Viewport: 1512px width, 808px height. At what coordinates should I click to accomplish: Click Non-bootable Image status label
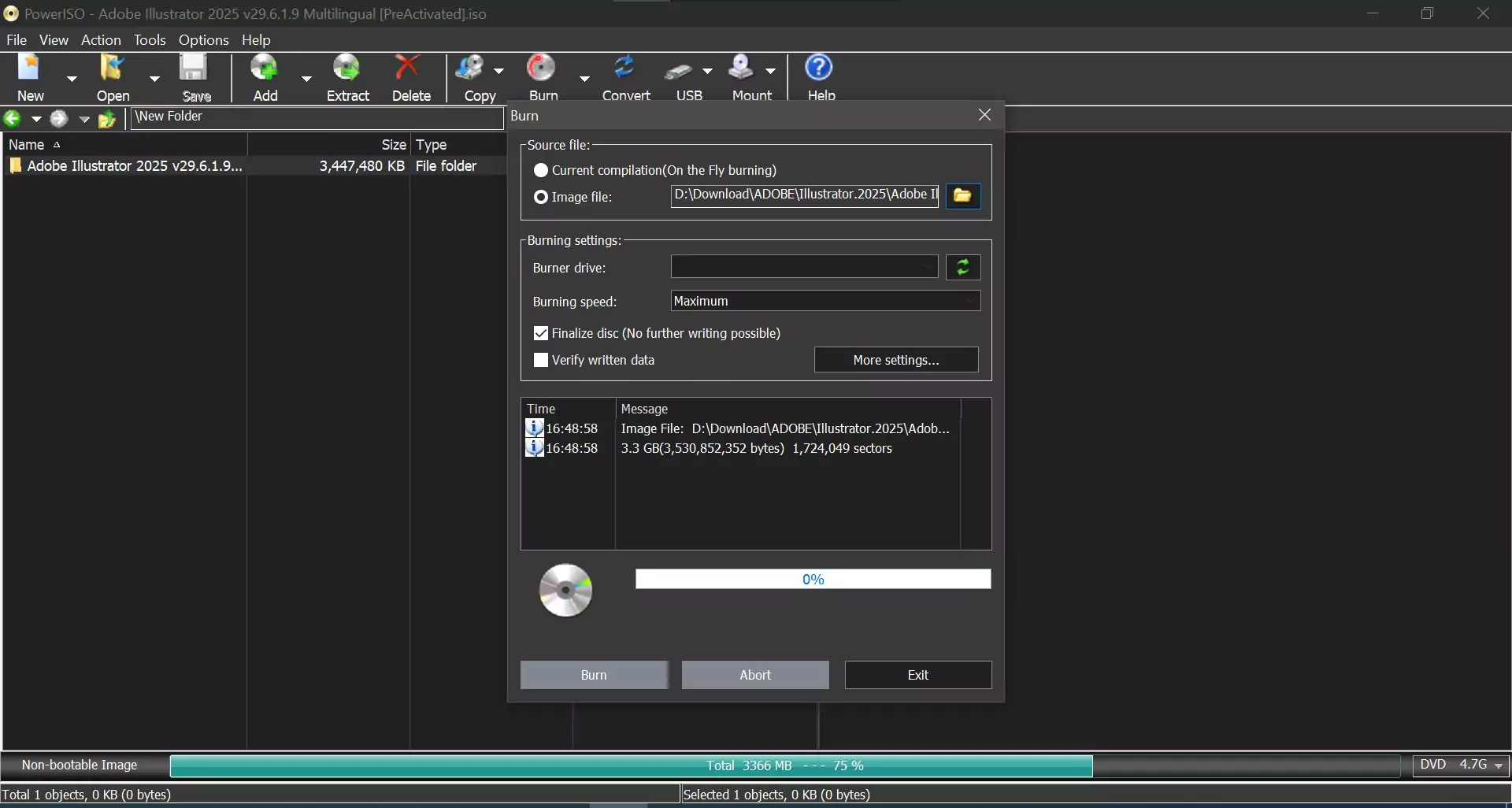click(80, 765)
